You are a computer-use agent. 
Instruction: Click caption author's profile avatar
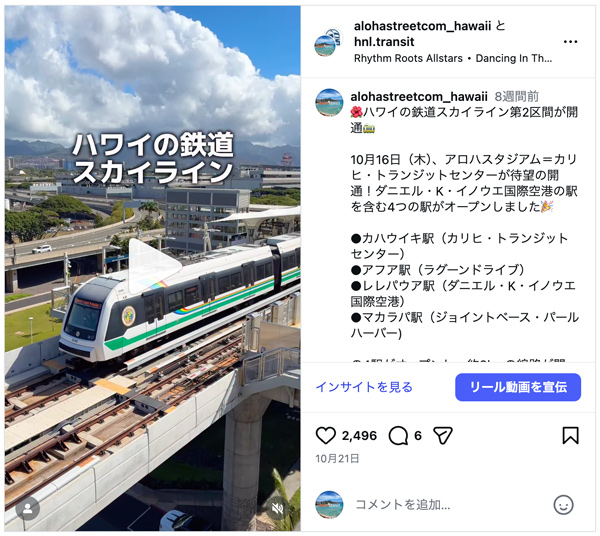329,102
